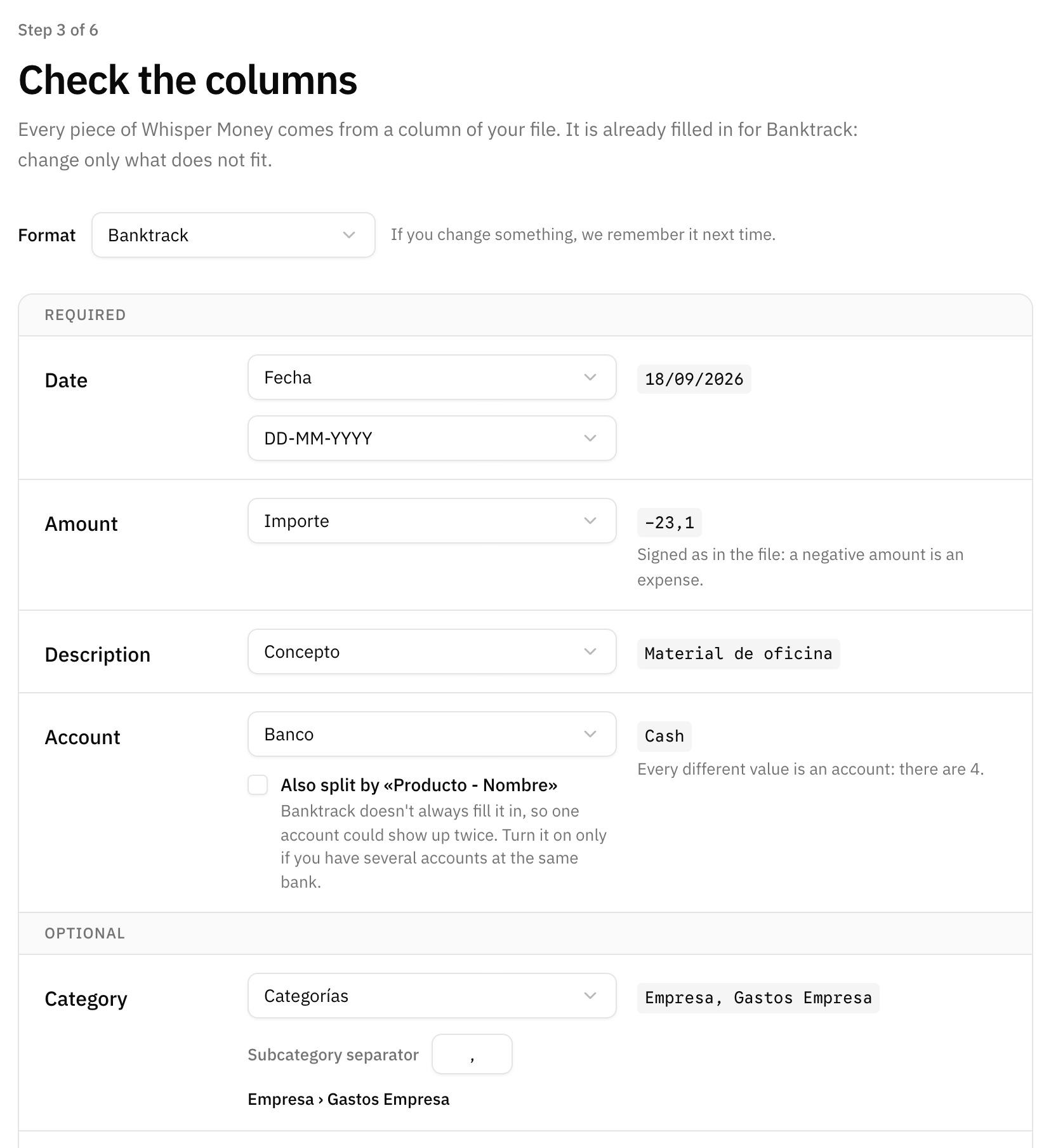Click the note saying there are 4 accounts
1051x1148 pixels.
pyautogui.click(x=810, y=769)
